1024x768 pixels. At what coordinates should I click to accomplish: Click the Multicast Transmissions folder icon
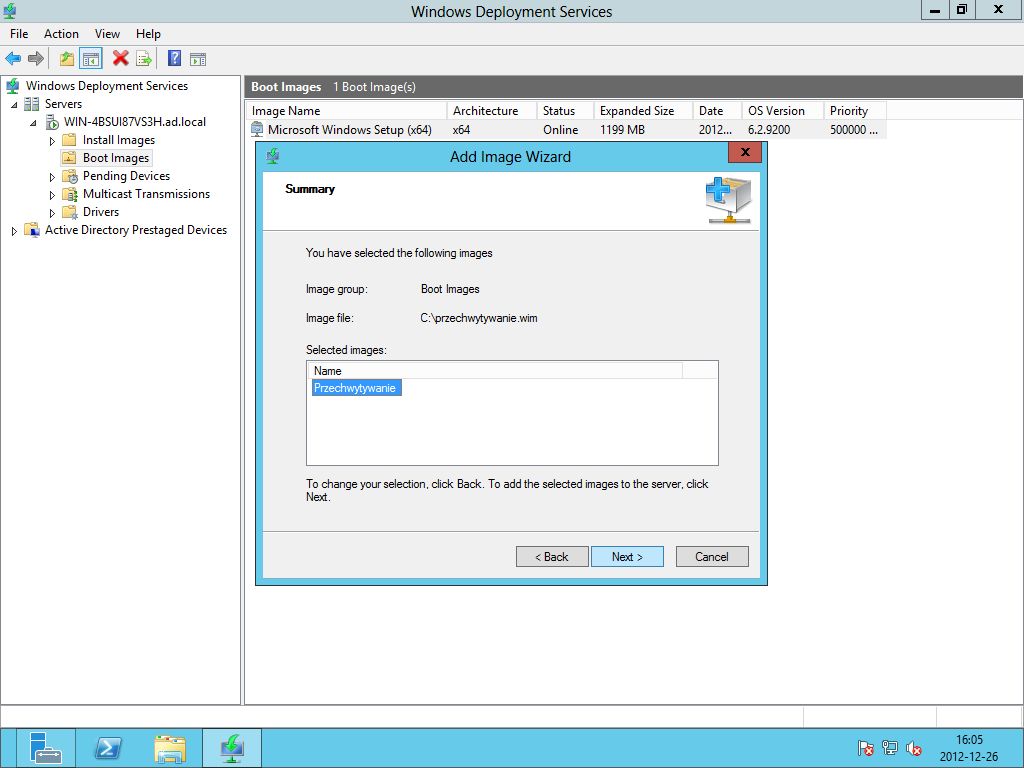[x=70, y=194]
